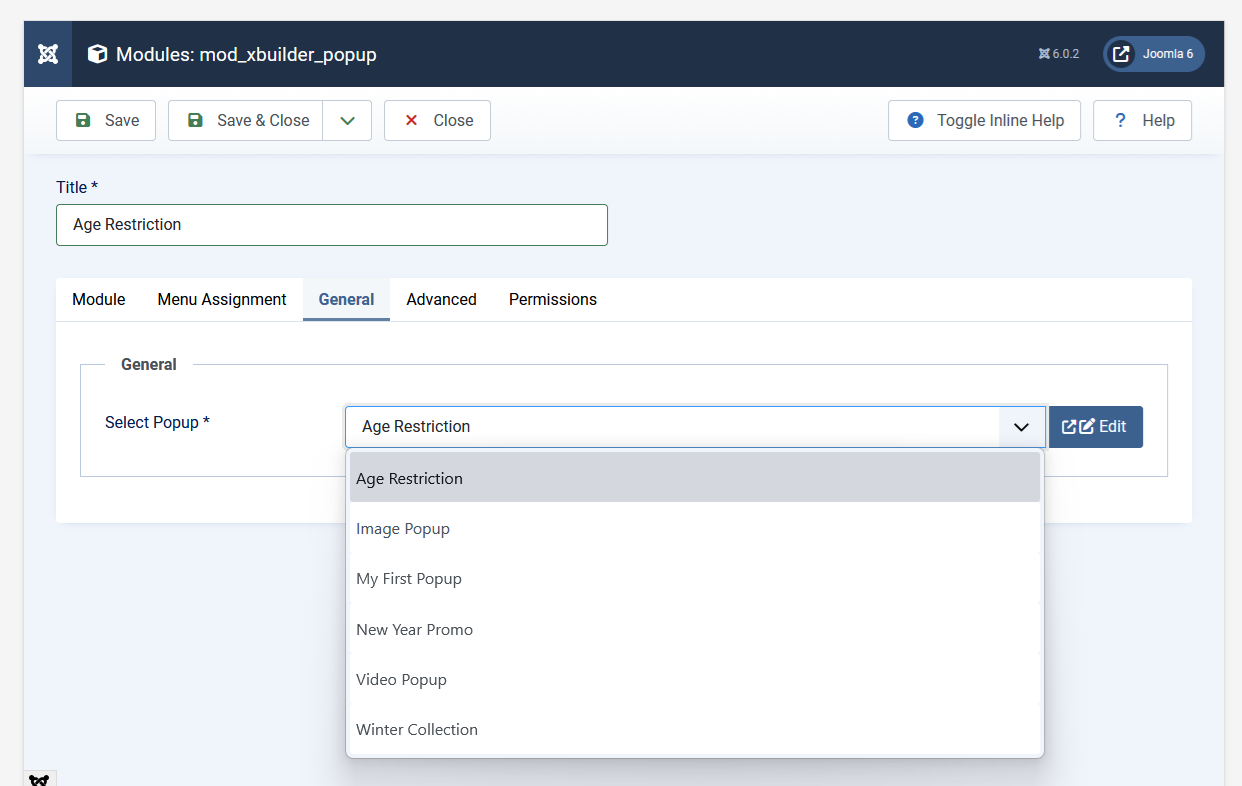The height and width of the screenshot is (786, 1242).
Task: Choose Image Popup from the list
Action: coord(403,529)
